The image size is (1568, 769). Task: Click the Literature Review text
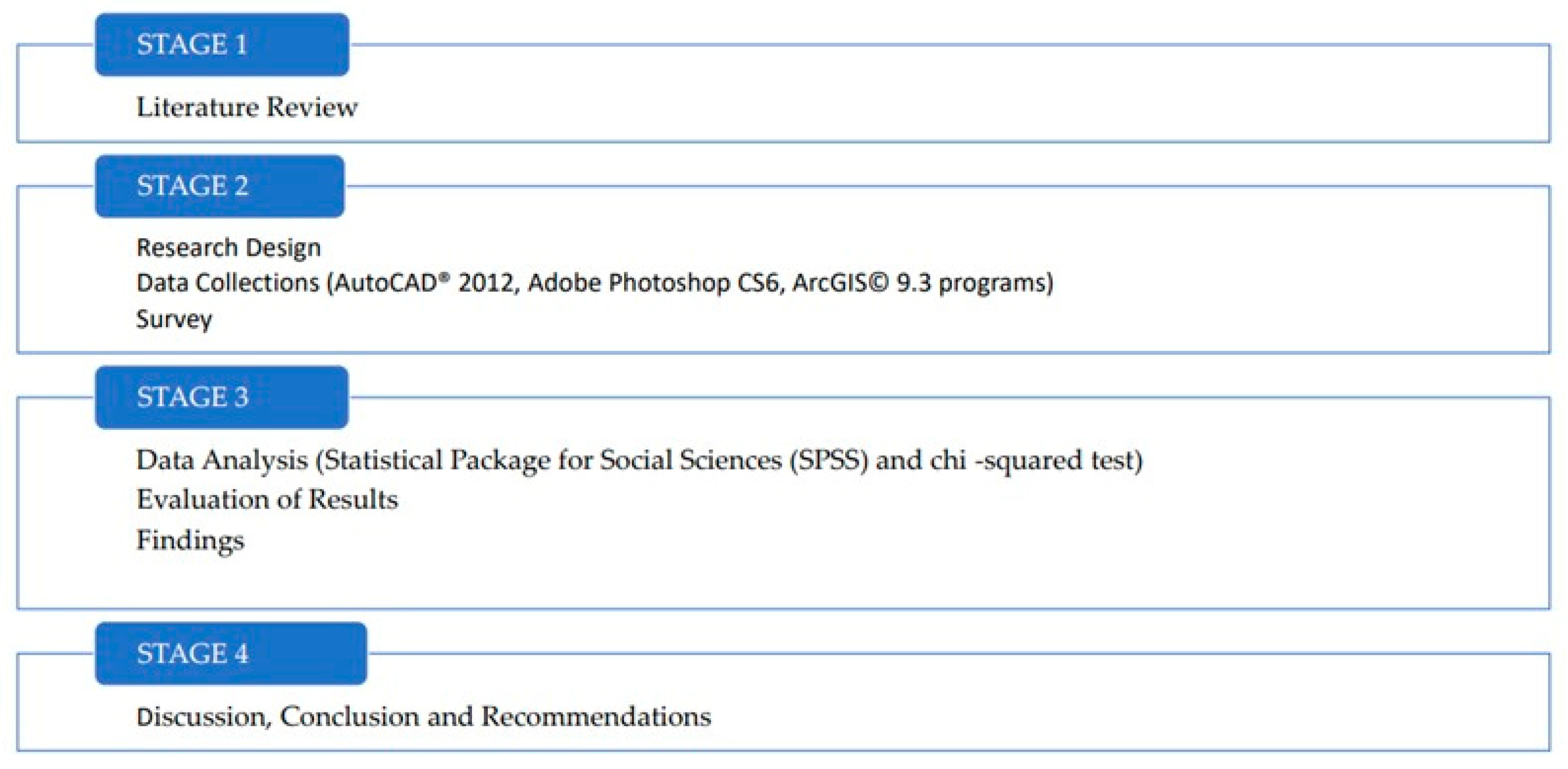(247, 108)
